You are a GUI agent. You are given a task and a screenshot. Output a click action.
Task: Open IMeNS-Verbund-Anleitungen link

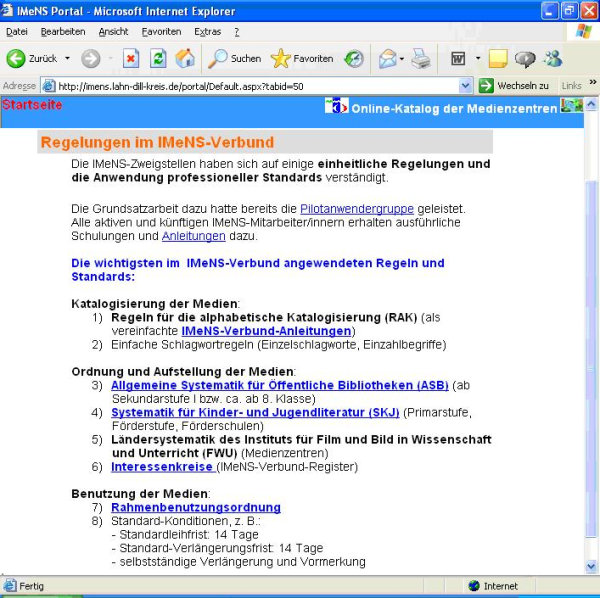(266, 331)
